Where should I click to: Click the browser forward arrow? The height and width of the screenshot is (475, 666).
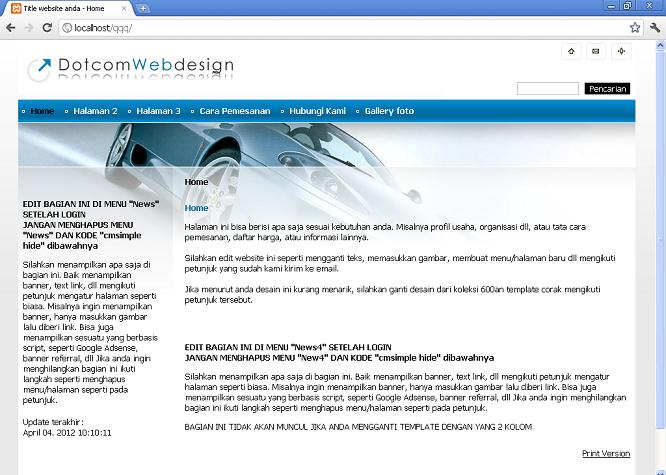coord(29,28)
